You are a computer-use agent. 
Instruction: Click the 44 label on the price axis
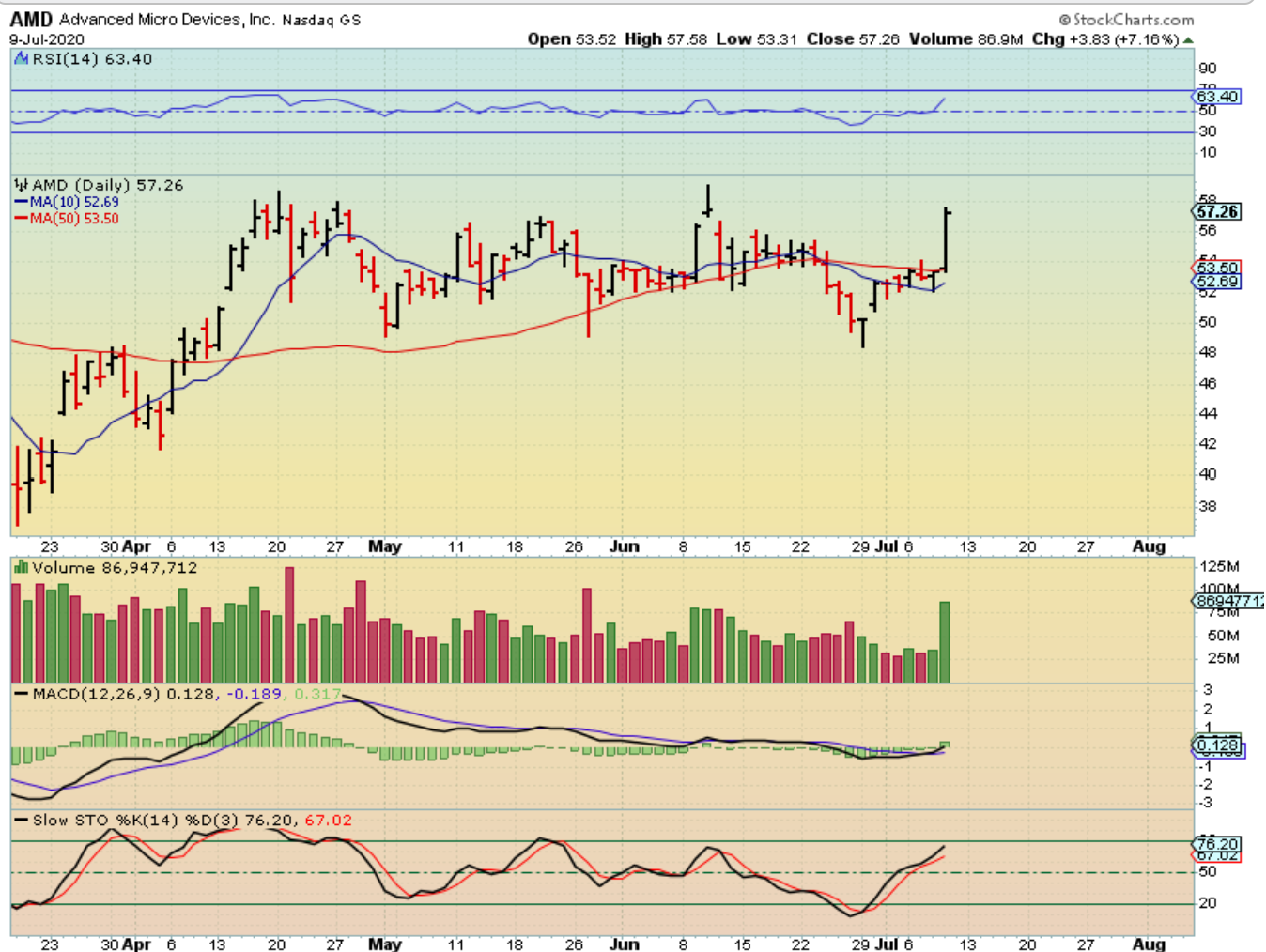point(1208,414)
